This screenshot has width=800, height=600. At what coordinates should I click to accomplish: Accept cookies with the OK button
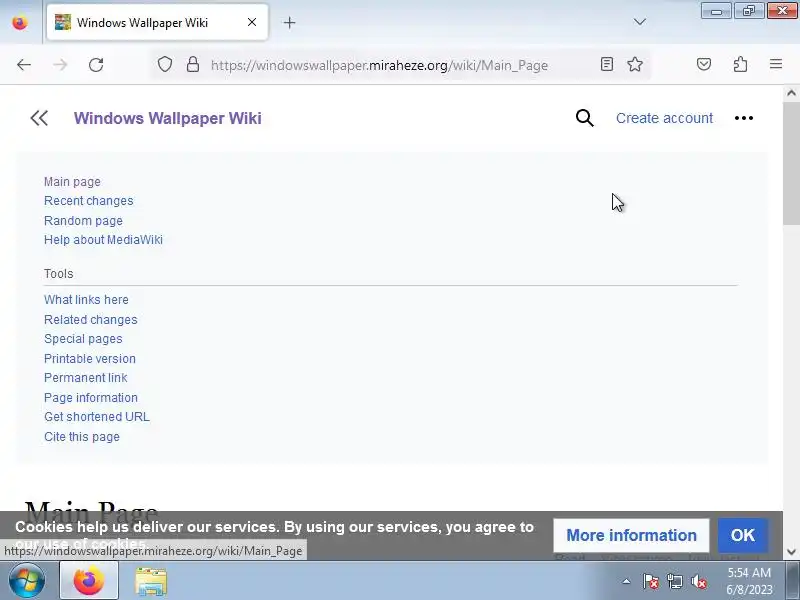click(743, 535)
